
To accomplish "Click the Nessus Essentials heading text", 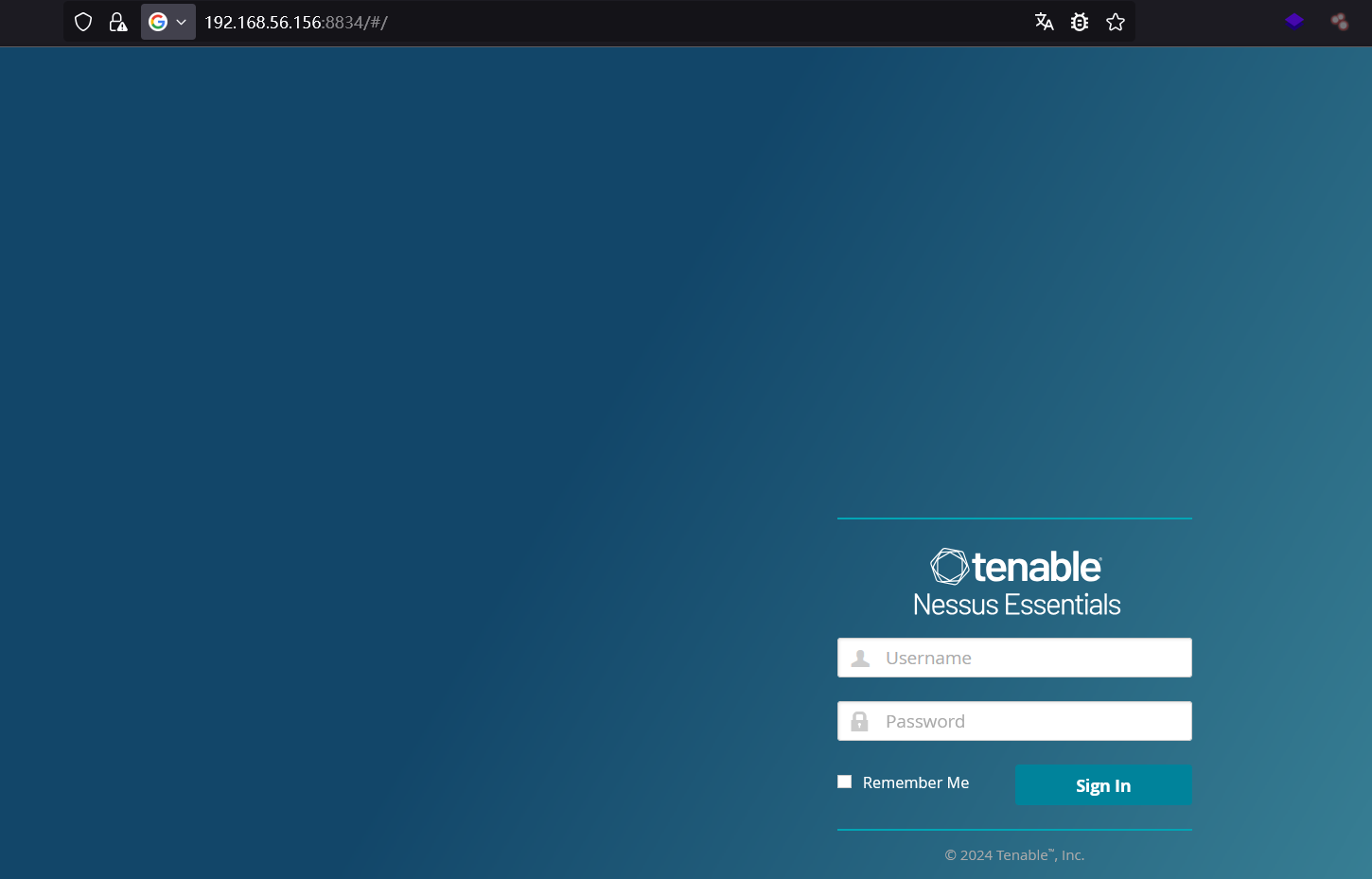I will tap(1016, 605).
